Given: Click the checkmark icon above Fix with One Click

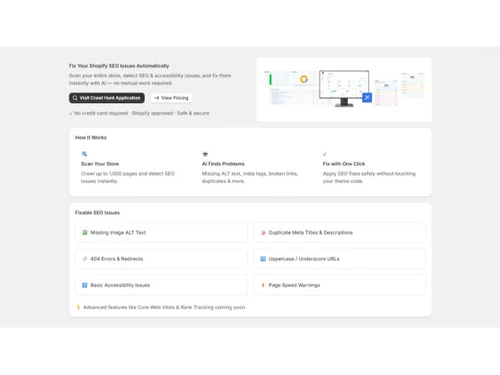Looking at the screenshot, I should (325, 154).
